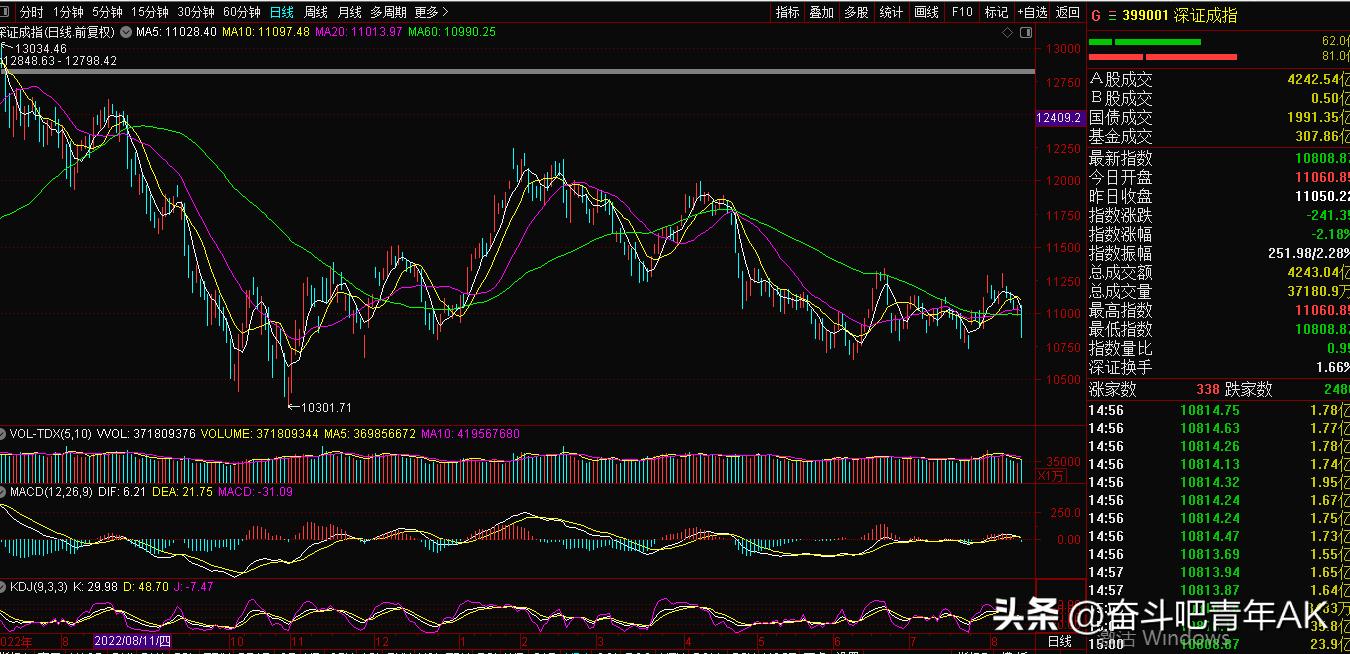This screenshot has width=1350, height=654.
Task: Click the red G icon beside 399001
Action: coord(1096,15)
